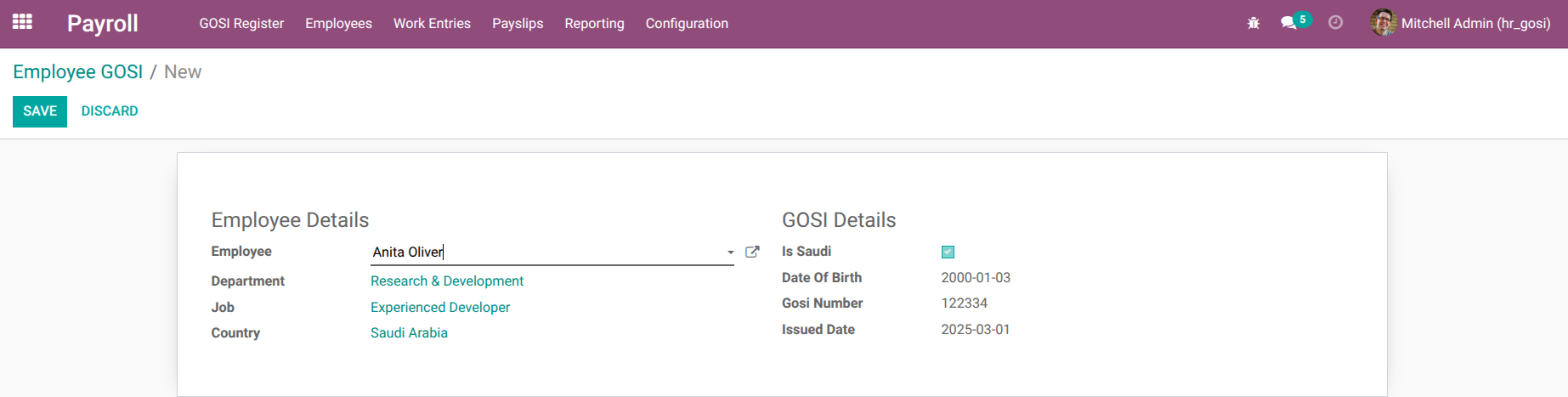The height and width of the screenshot is (397, 1568).
Task: Open external link for Anita Oliver
Action: (752, 252)
